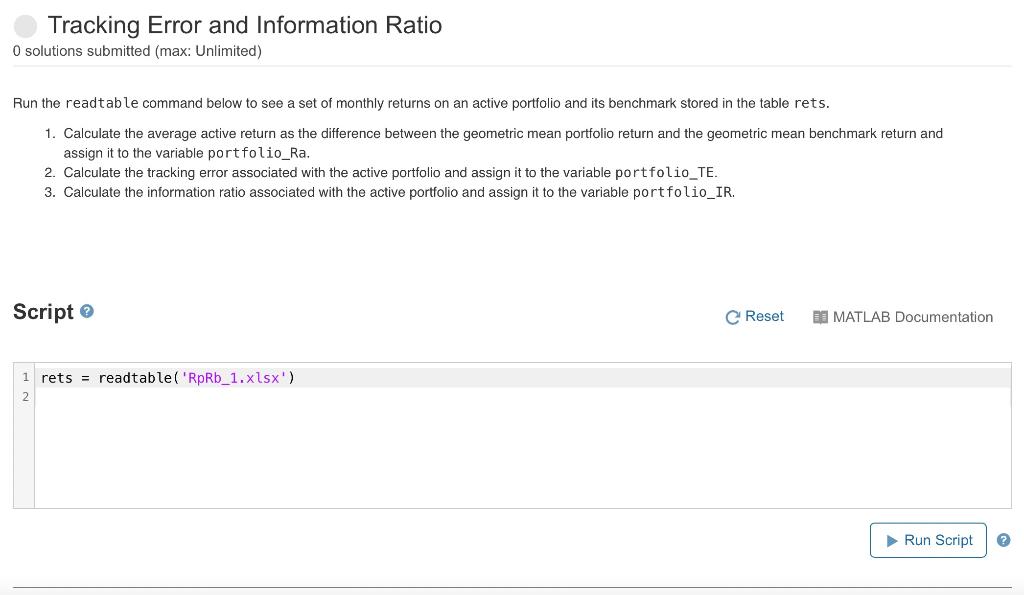The image size is (1024, 595).
Task: Open MATLAB Documentation via its label
Action: (912, 317)
